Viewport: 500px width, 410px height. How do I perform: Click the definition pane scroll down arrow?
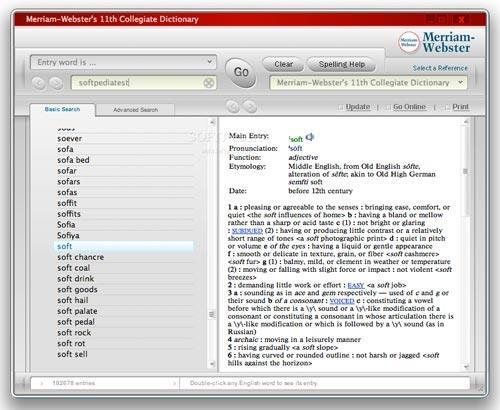tap(466, 367)
